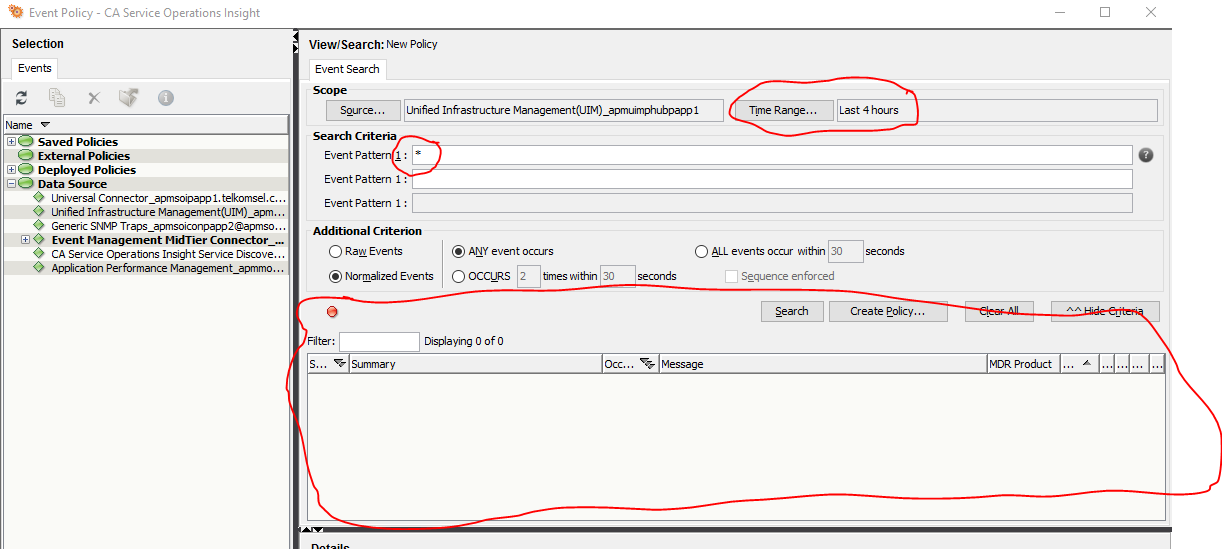Click the info icon in Selection toolbar
1222x549 pixels.
166,98
